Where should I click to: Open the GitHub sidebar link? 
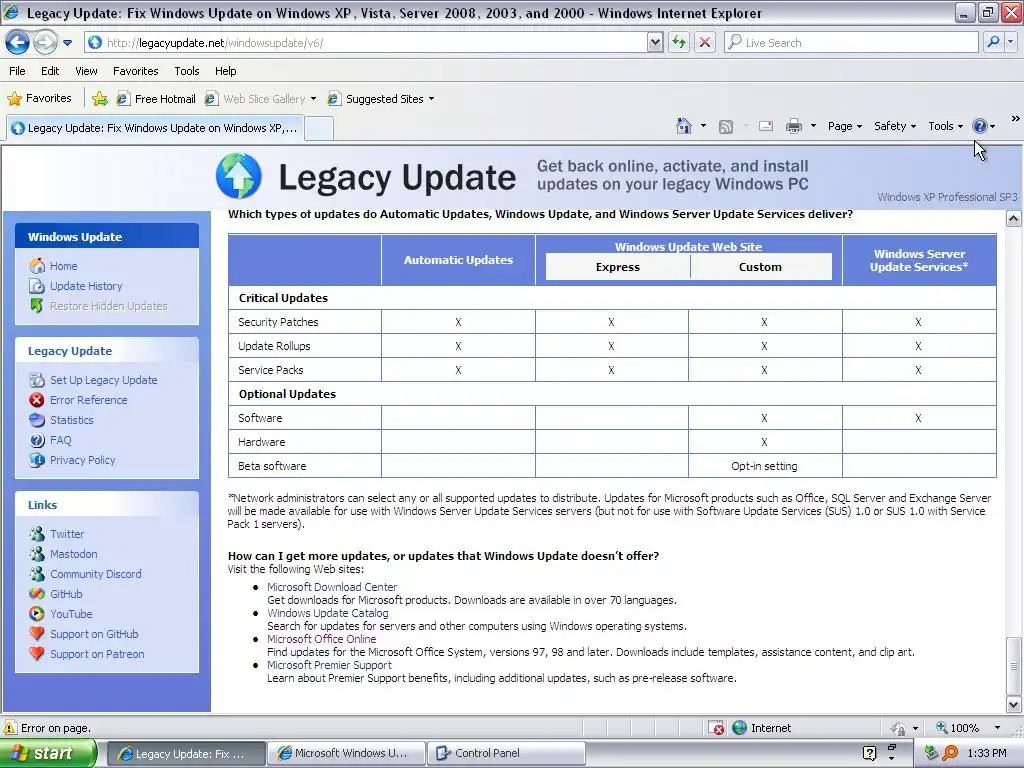(66, 594)
